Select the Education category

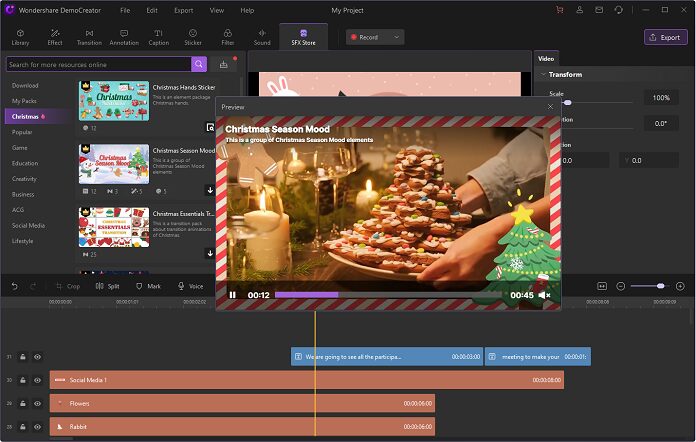tap(25, 163)
